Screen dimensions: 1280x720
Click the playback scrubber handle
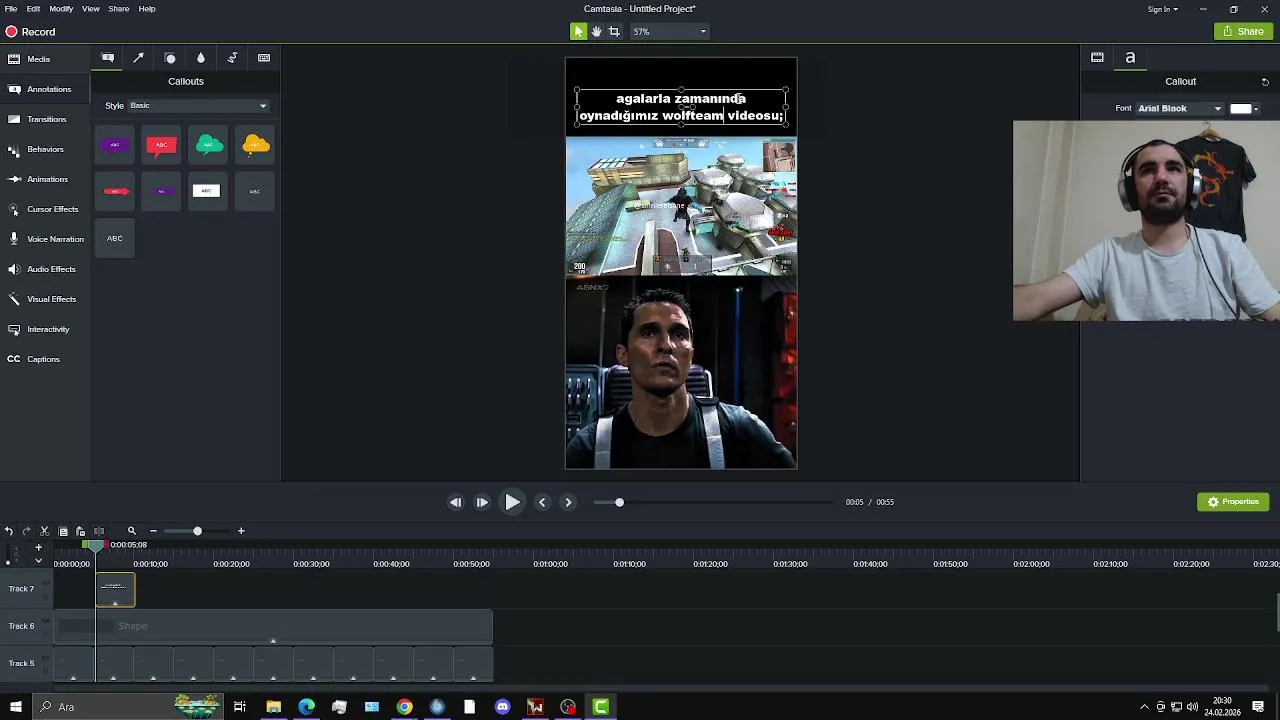[619, 502]
